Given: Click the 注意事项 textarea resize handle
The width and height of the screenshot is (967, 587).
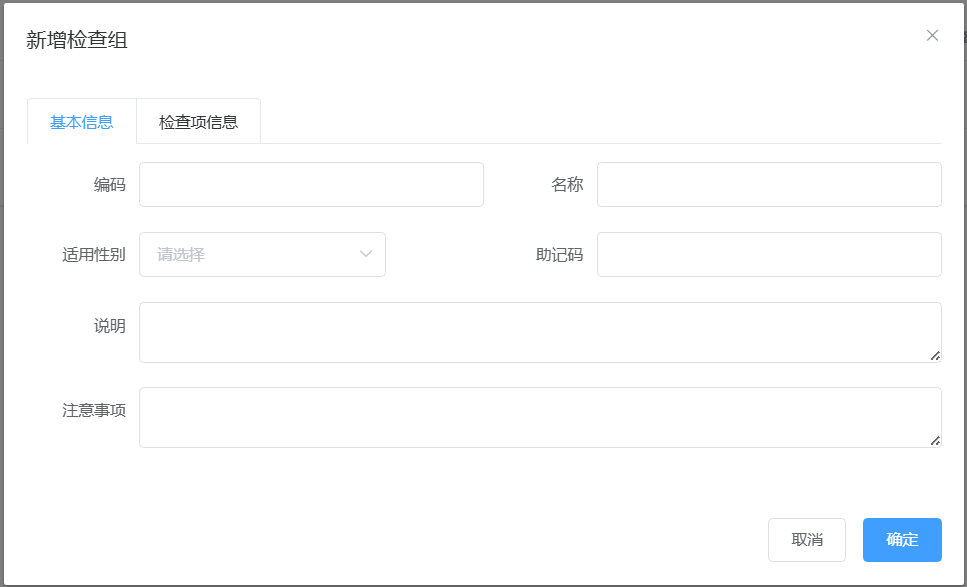Looking at the screenshot, I should (x=935, y=440).
